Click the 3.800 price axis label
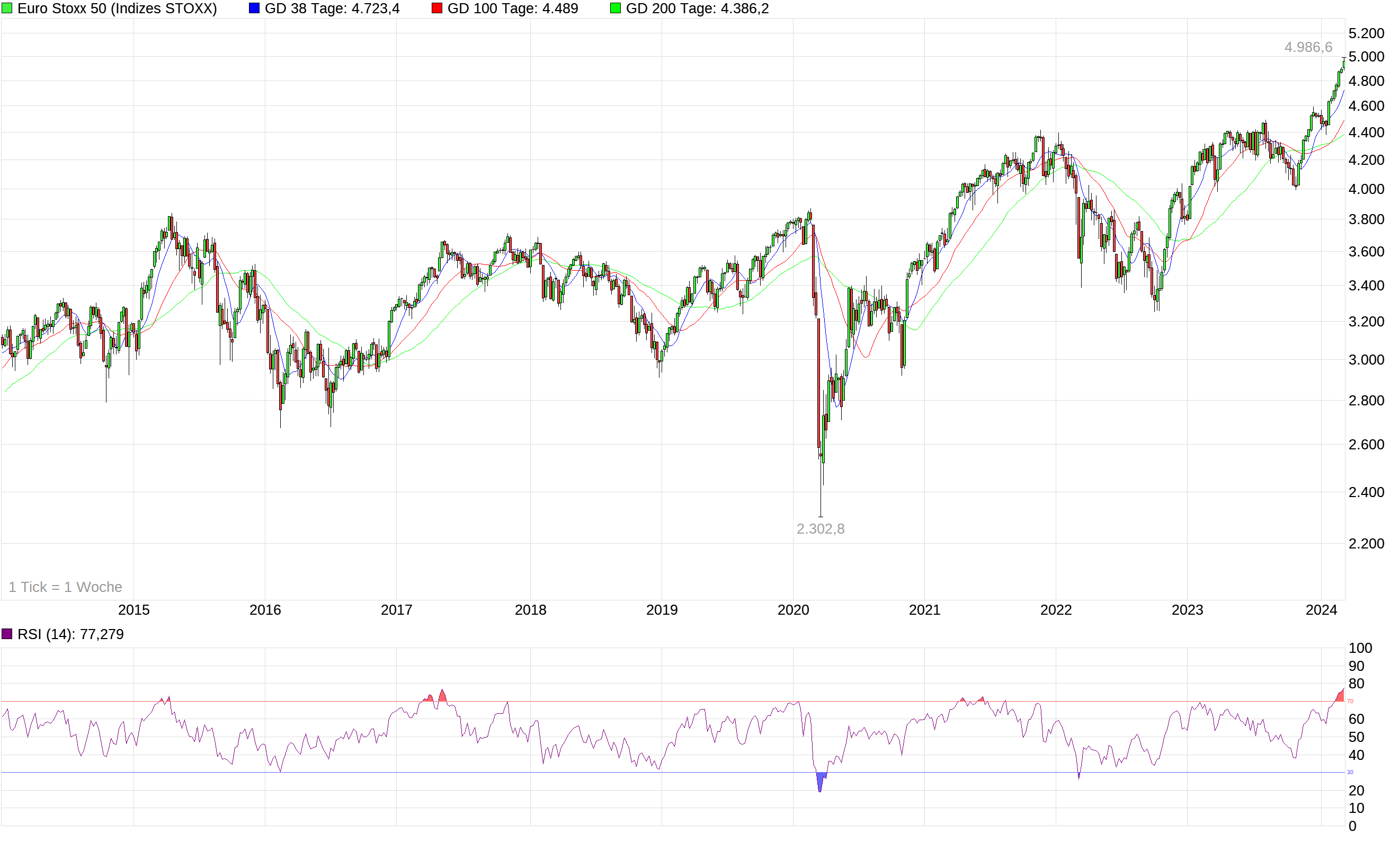 (x=1366, y=219)
